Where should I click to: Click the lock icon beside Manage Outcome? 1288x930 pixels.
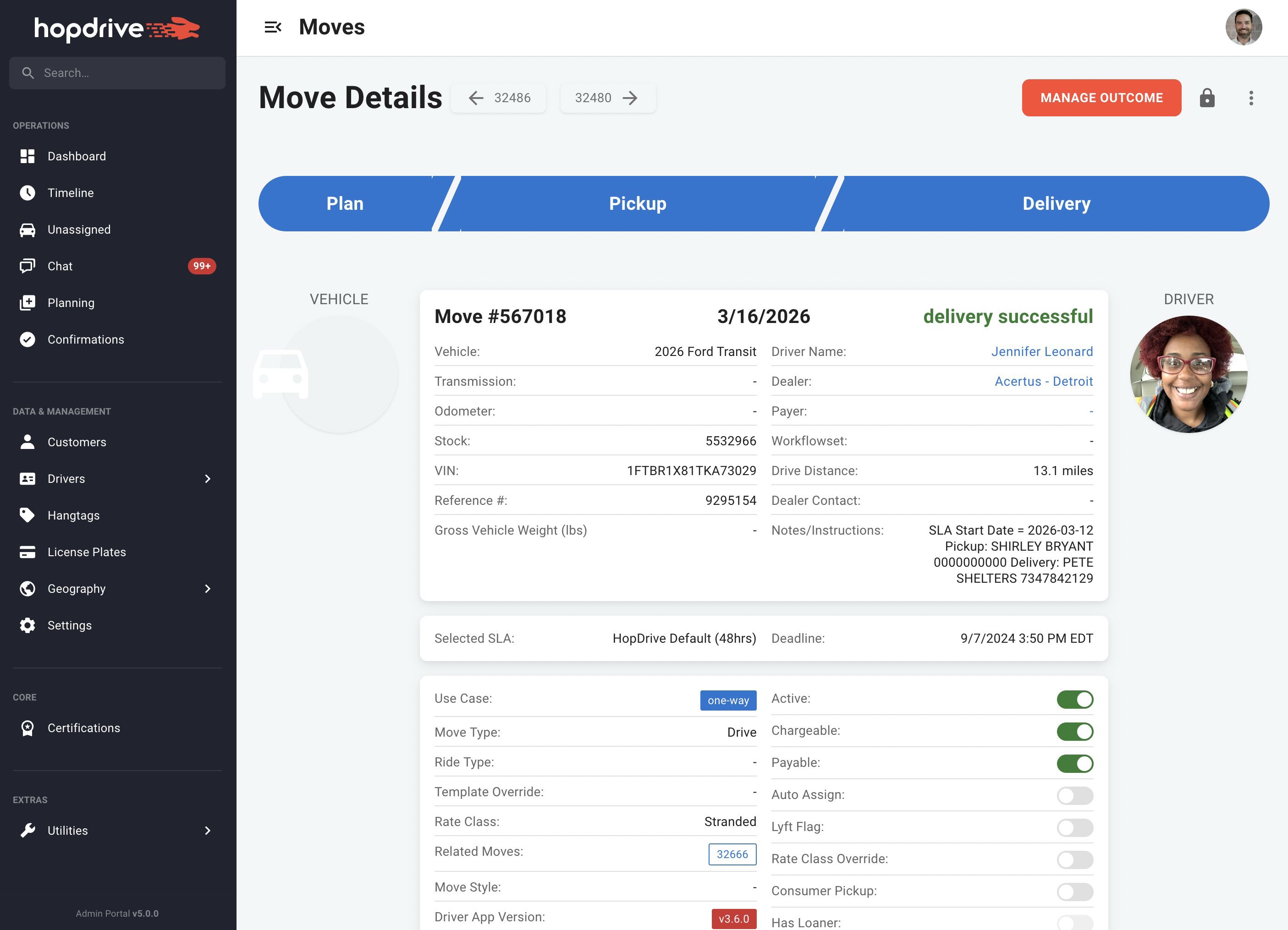click(1207, 98)
